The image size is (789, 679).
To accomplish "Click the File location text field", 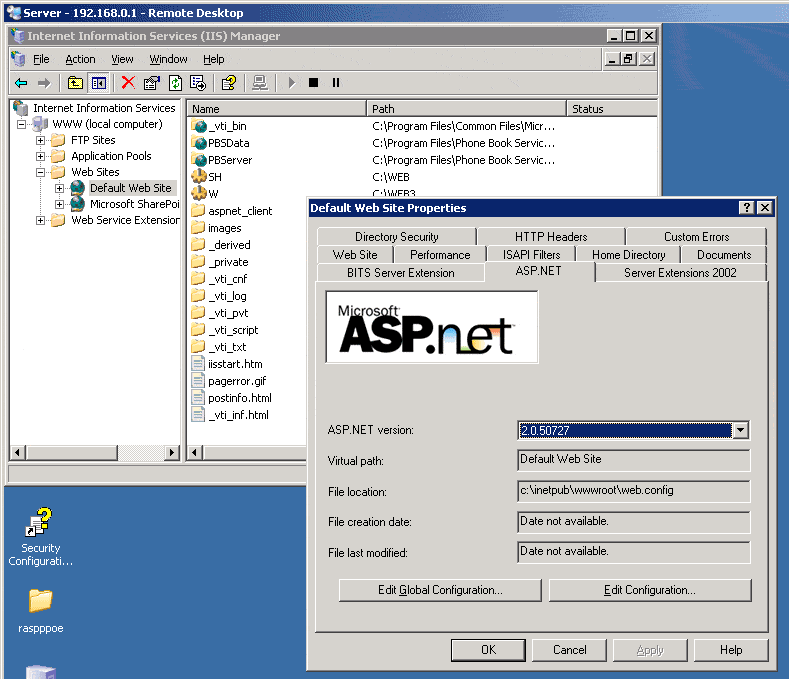I will coord(634,491).
